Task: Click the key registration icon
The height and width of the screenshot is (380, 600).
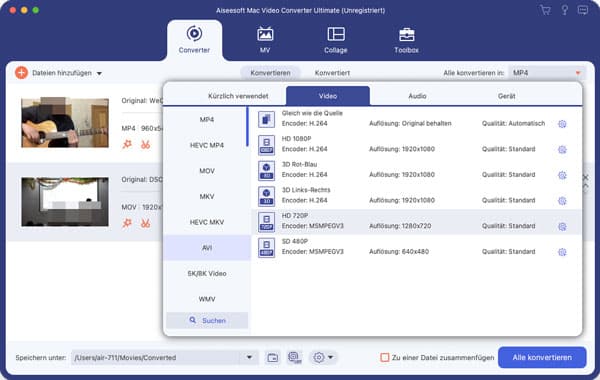Action: (x=564, y=10)
